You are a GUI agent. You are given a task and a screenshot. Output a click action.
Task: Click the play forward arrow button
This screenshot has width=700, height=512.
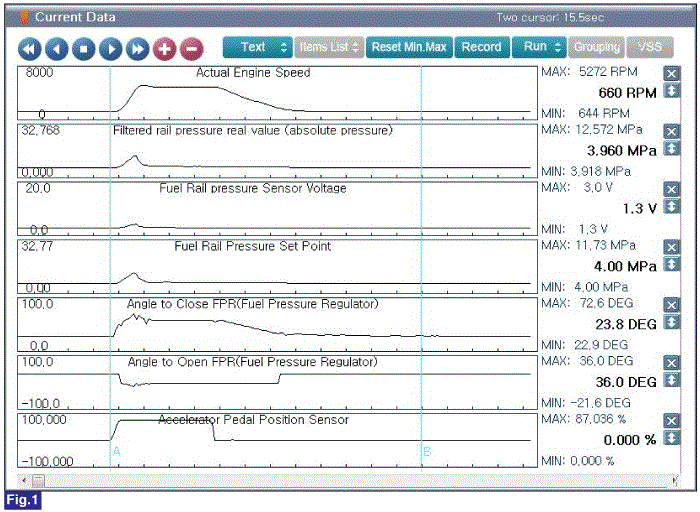pyautogui.click(x=111, y=49)
